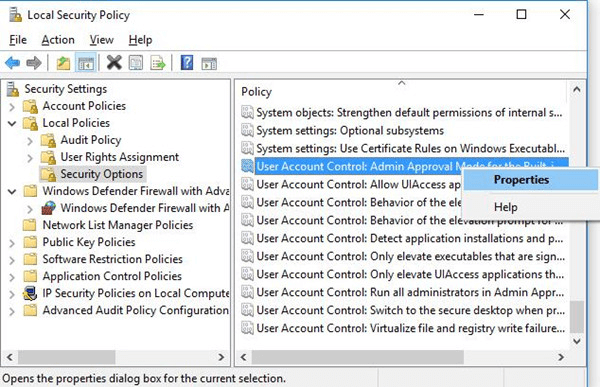Click the Windows Defender Firewall child node icon
Image resolution: width=600 pixels, height=387 pixels.
point(49,208)
